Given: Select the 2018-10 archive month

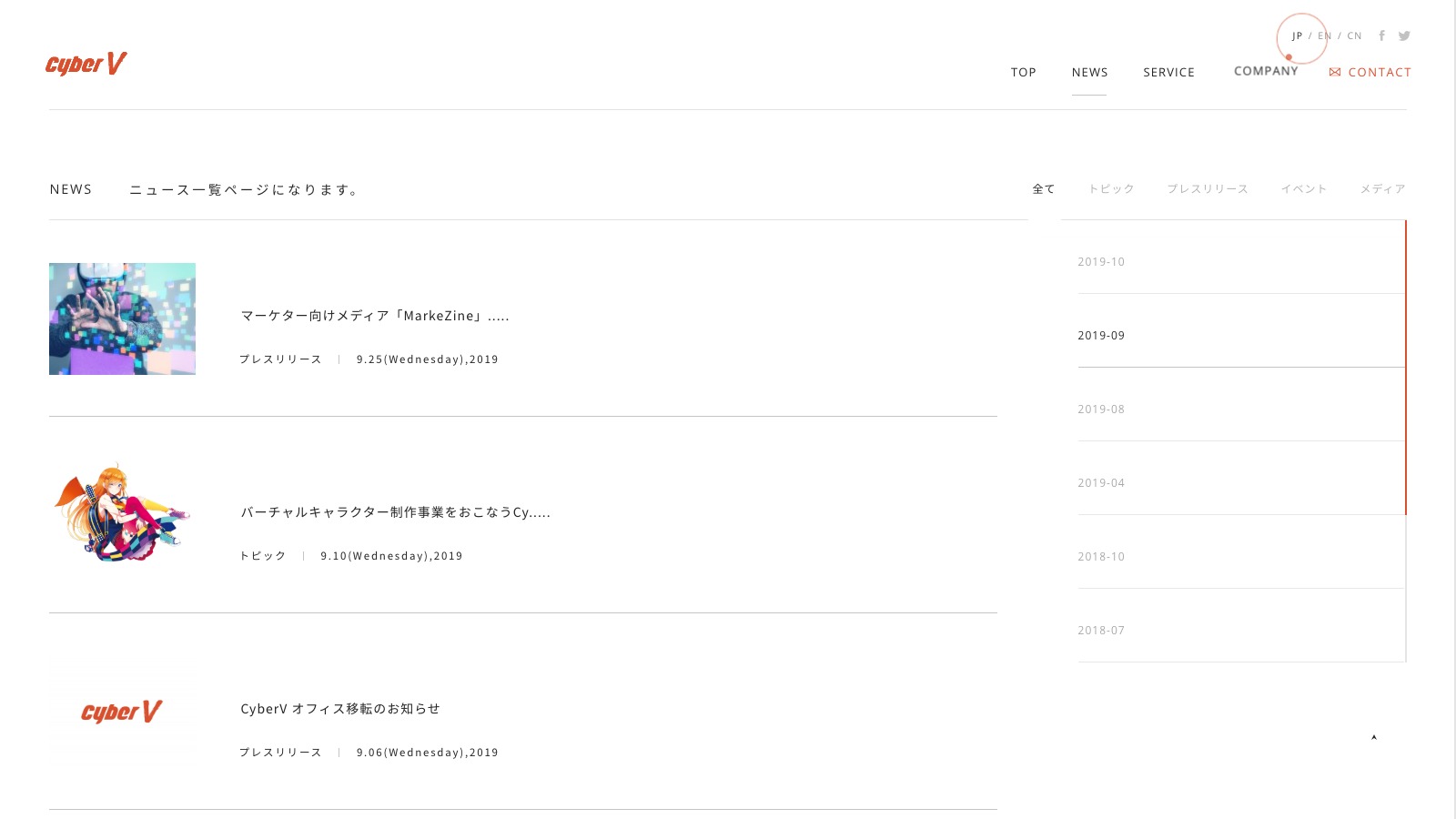Looking at the screenshot, I should pos(1241,557).
